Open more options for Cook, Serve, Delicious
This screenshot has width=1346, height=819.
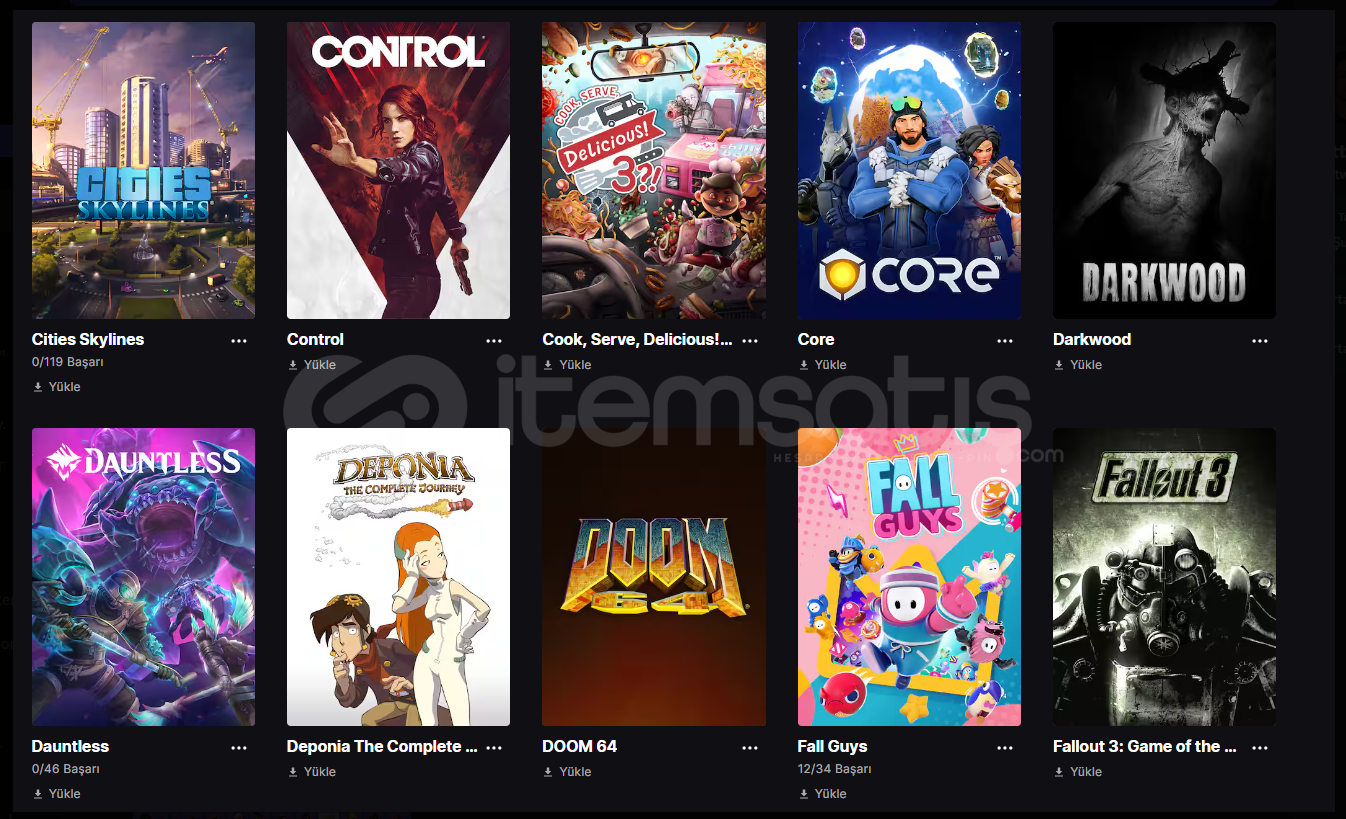pos(750,341)
